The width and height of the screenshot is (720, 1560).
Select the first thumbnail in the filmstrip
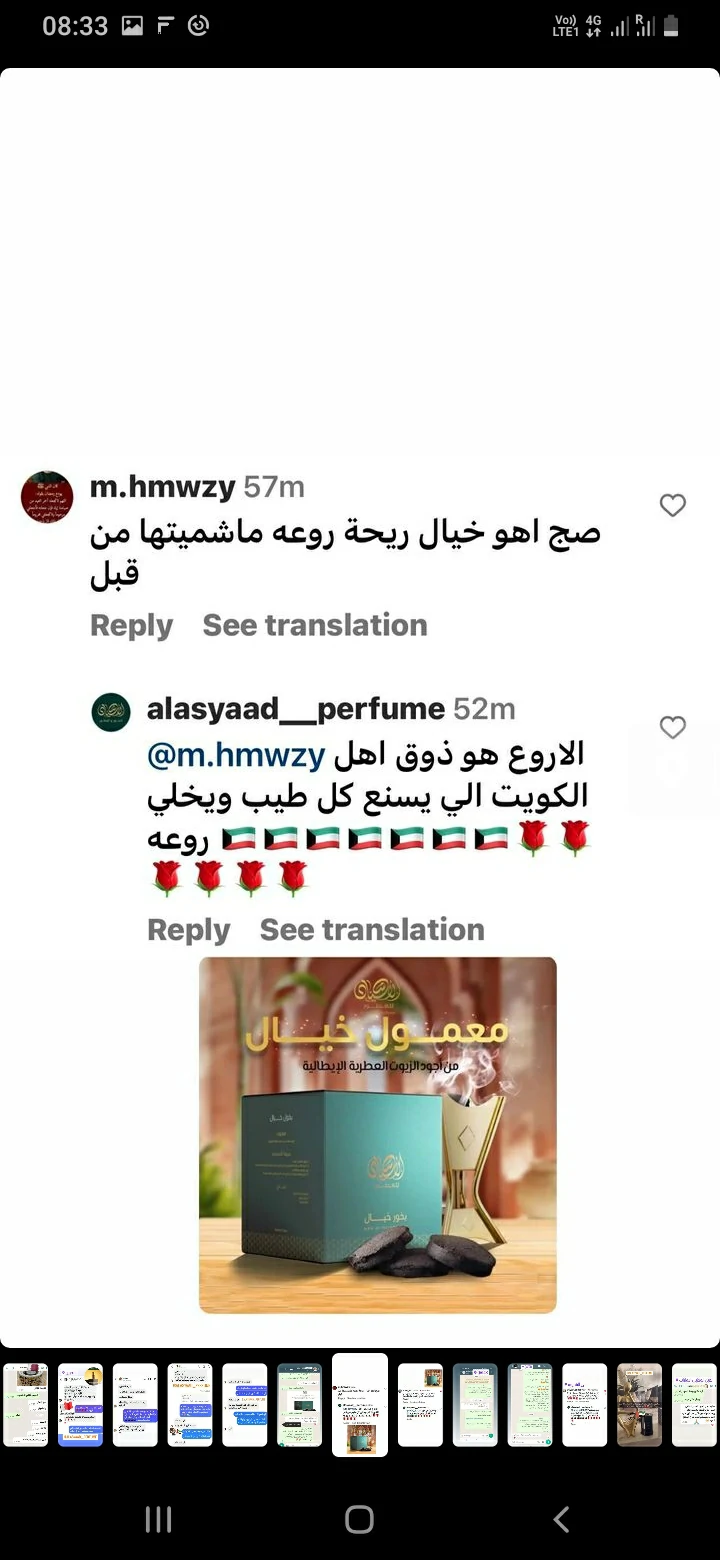tap(25, 1405)
